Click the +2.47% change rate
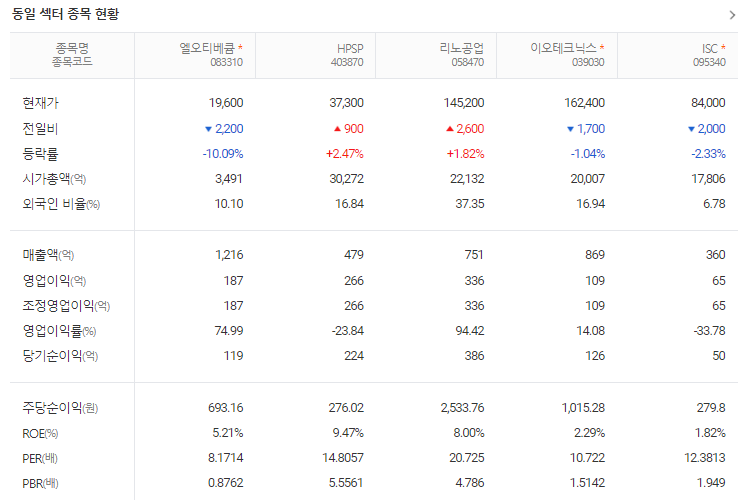The height and width of the screenshot is (500, 739). click(x=345, y=154)
